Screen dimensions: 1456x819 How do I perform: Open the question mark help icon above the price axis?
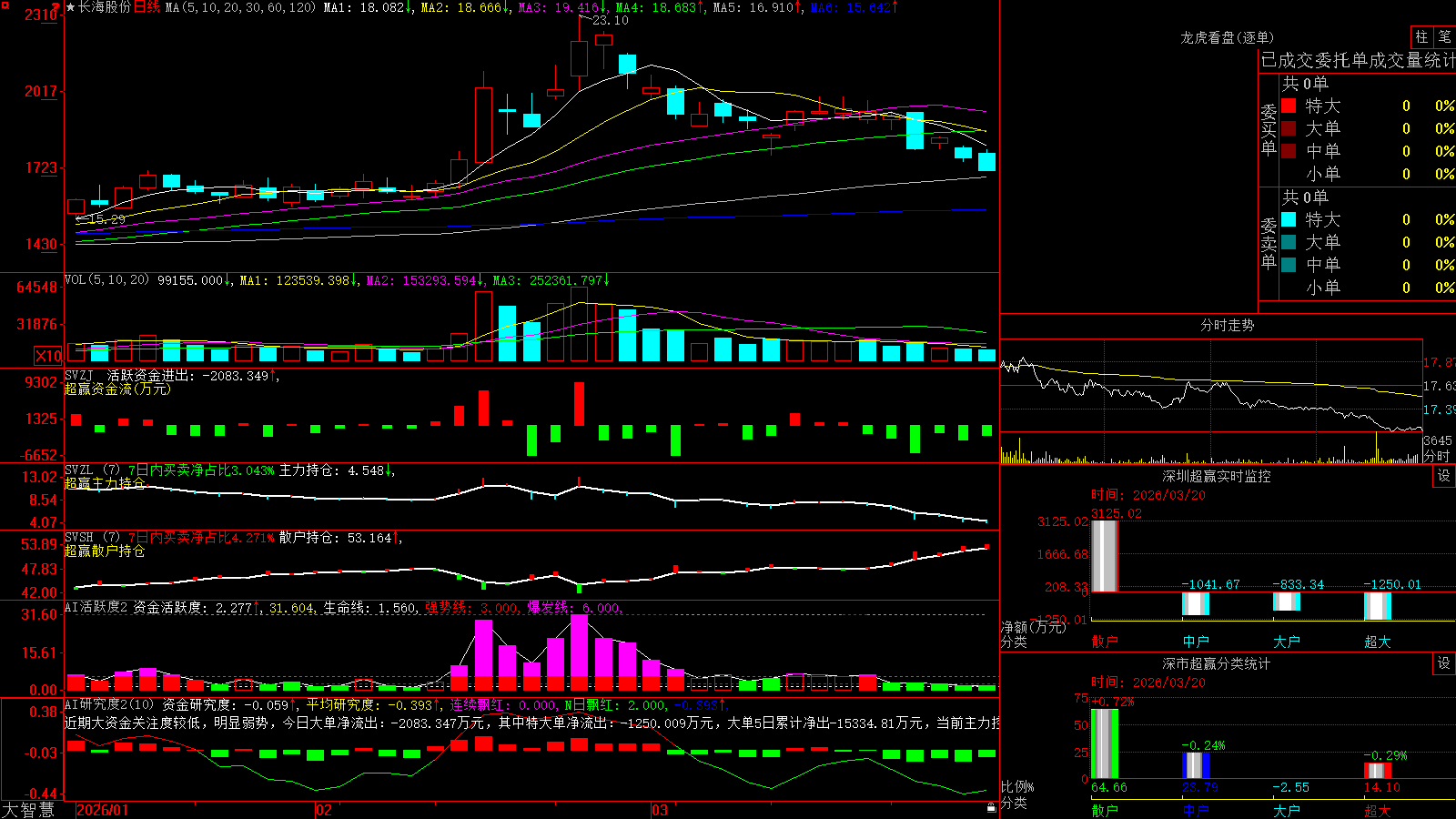tap(56, 6)
